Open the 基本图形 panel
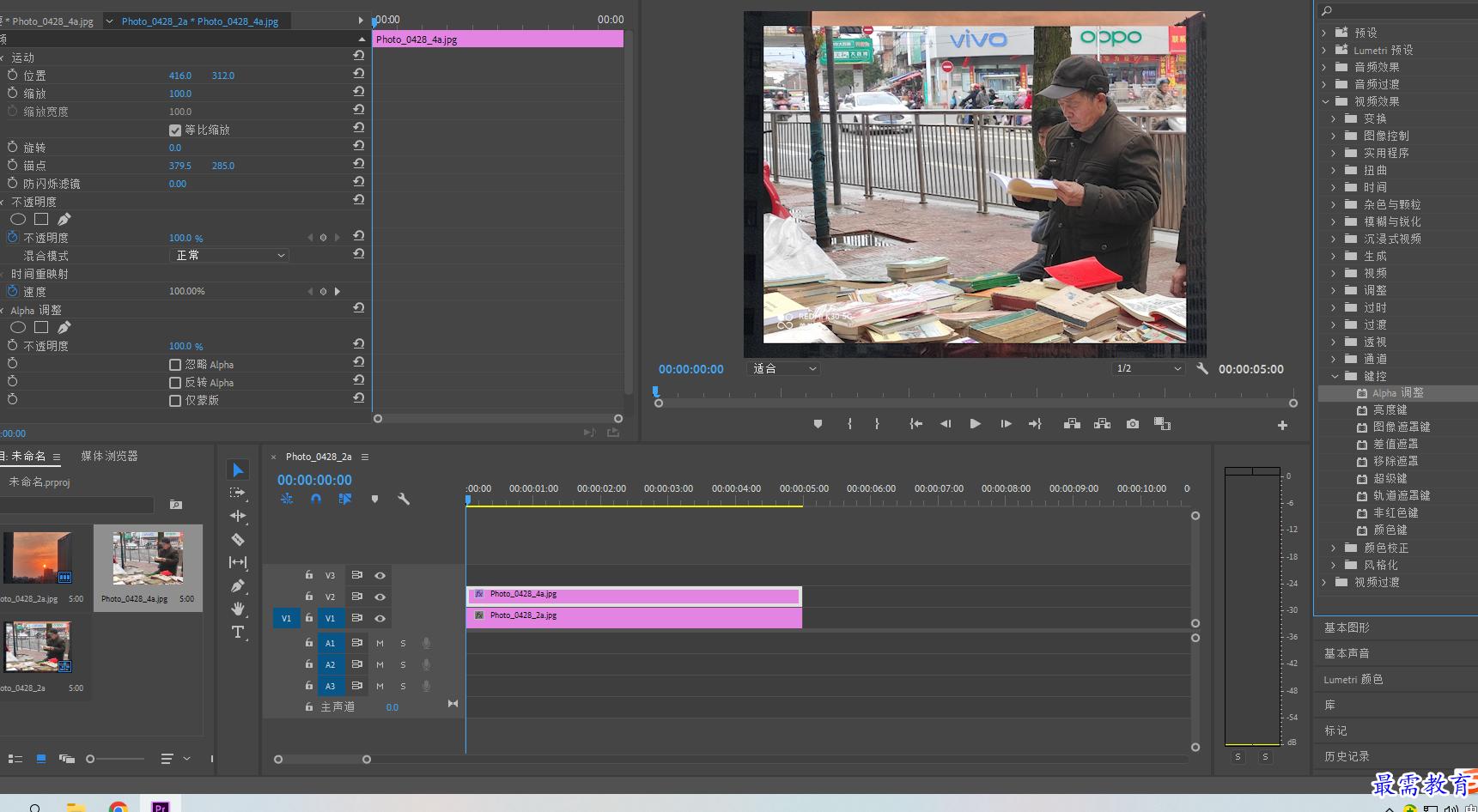Image resolution: width=1478 pixels, height=812 pixels. pos(1347,627)
